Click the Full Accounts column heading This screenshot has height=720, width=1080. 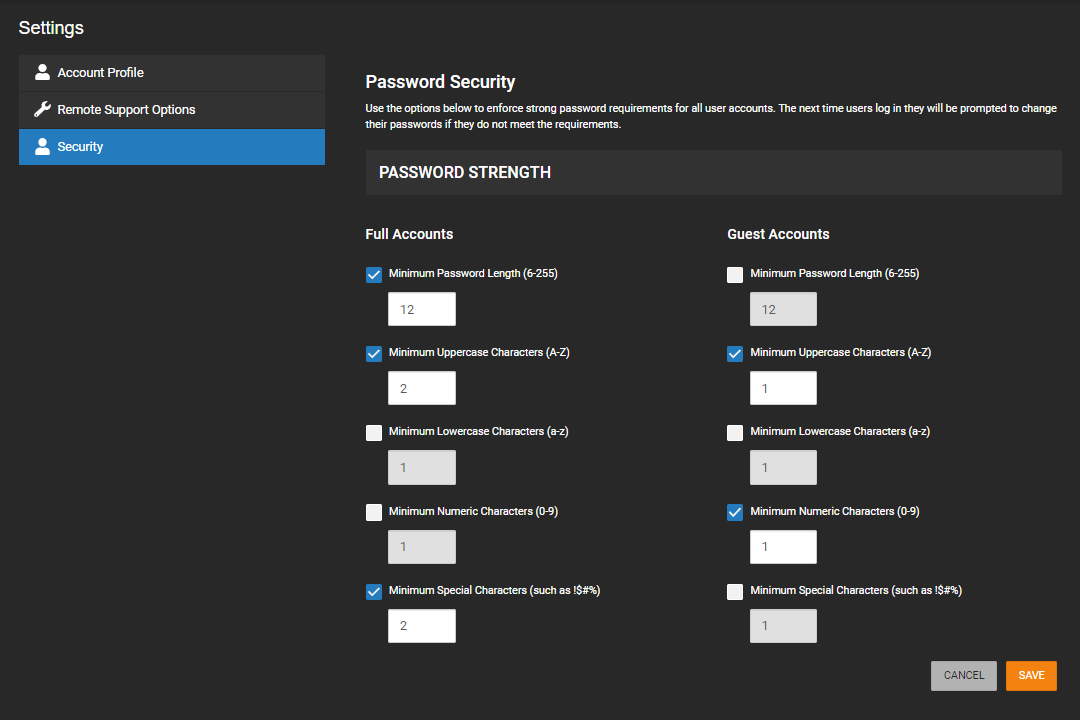coord(409,234)
